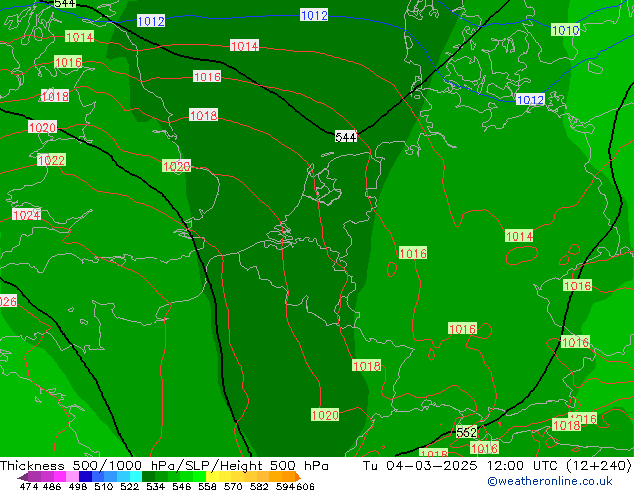Click the blue 1010 isobar label
This screenshot has height=490, width=634.
[x=565, y=30]
